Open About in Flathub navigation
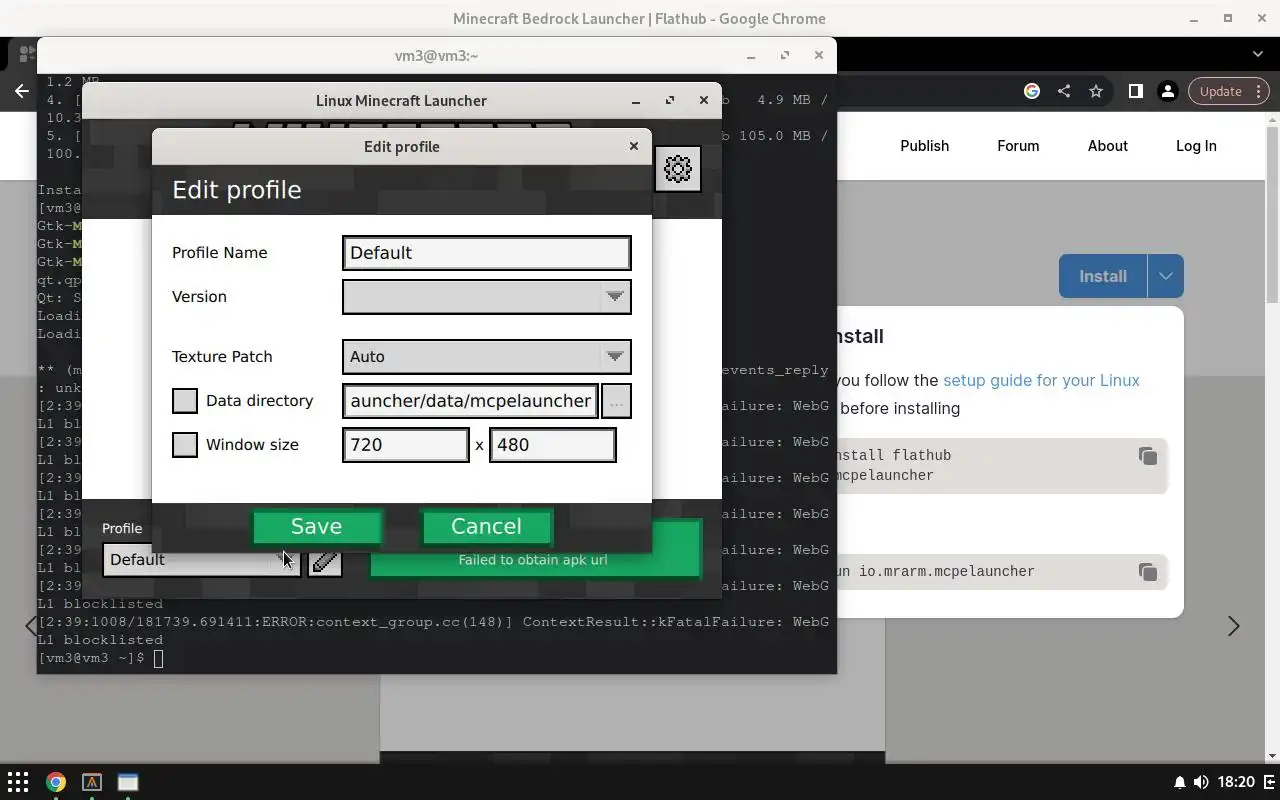 coord(1108,146)
